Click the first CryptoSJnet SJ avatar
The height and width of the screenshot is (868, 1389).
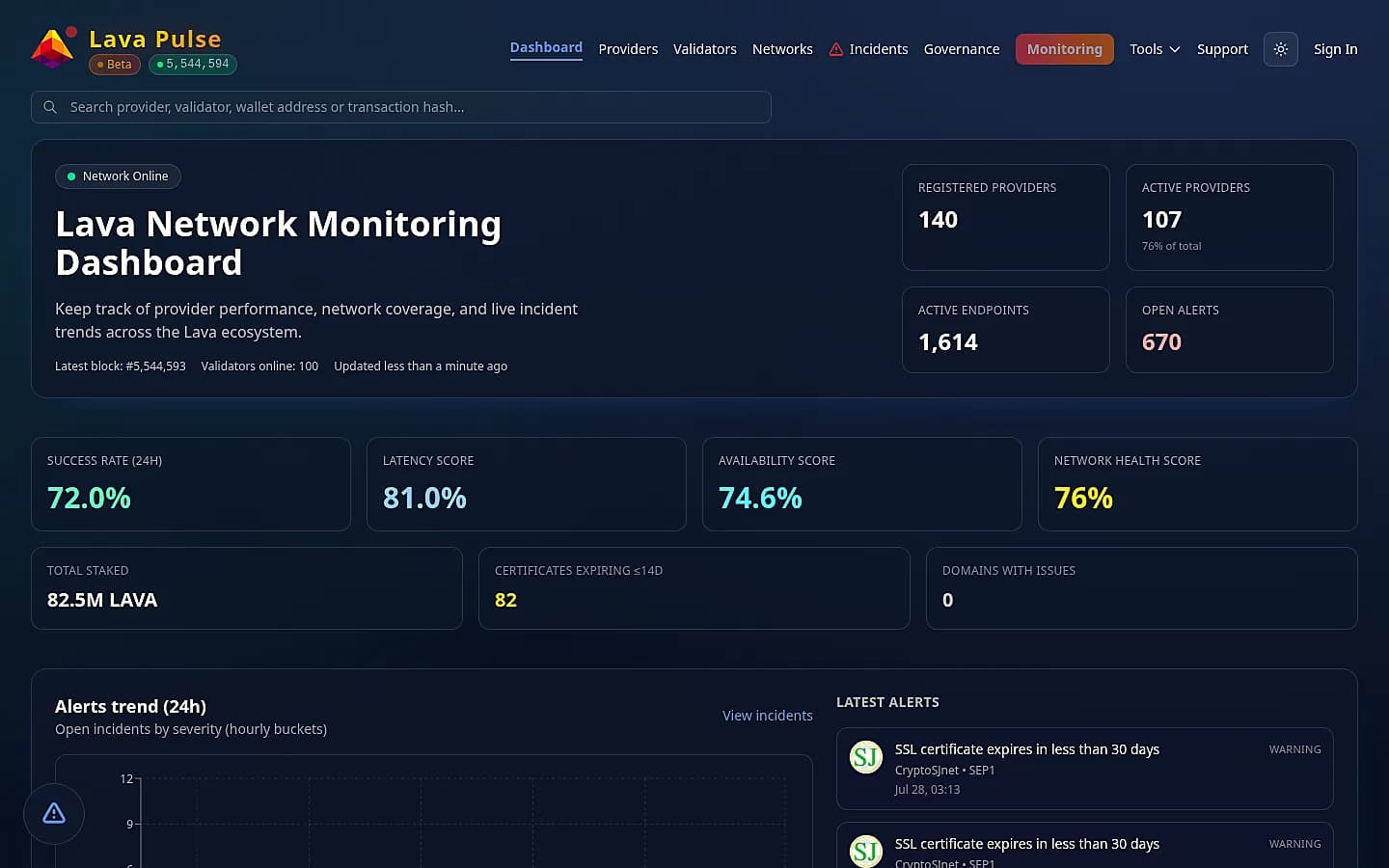pyautogui.click(x=866, y=757)
